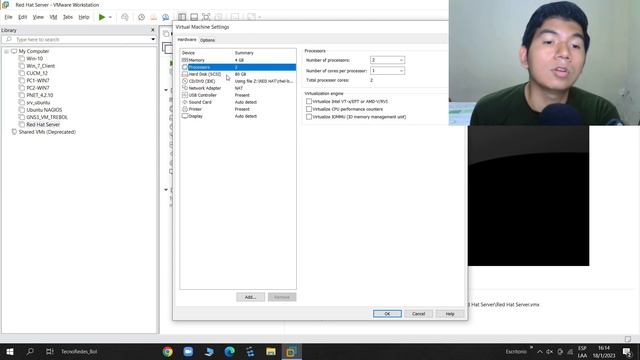This screenshot has width=640, height=360.
Task: Select the CUCM_12 virtual machine
Action: 37,73
